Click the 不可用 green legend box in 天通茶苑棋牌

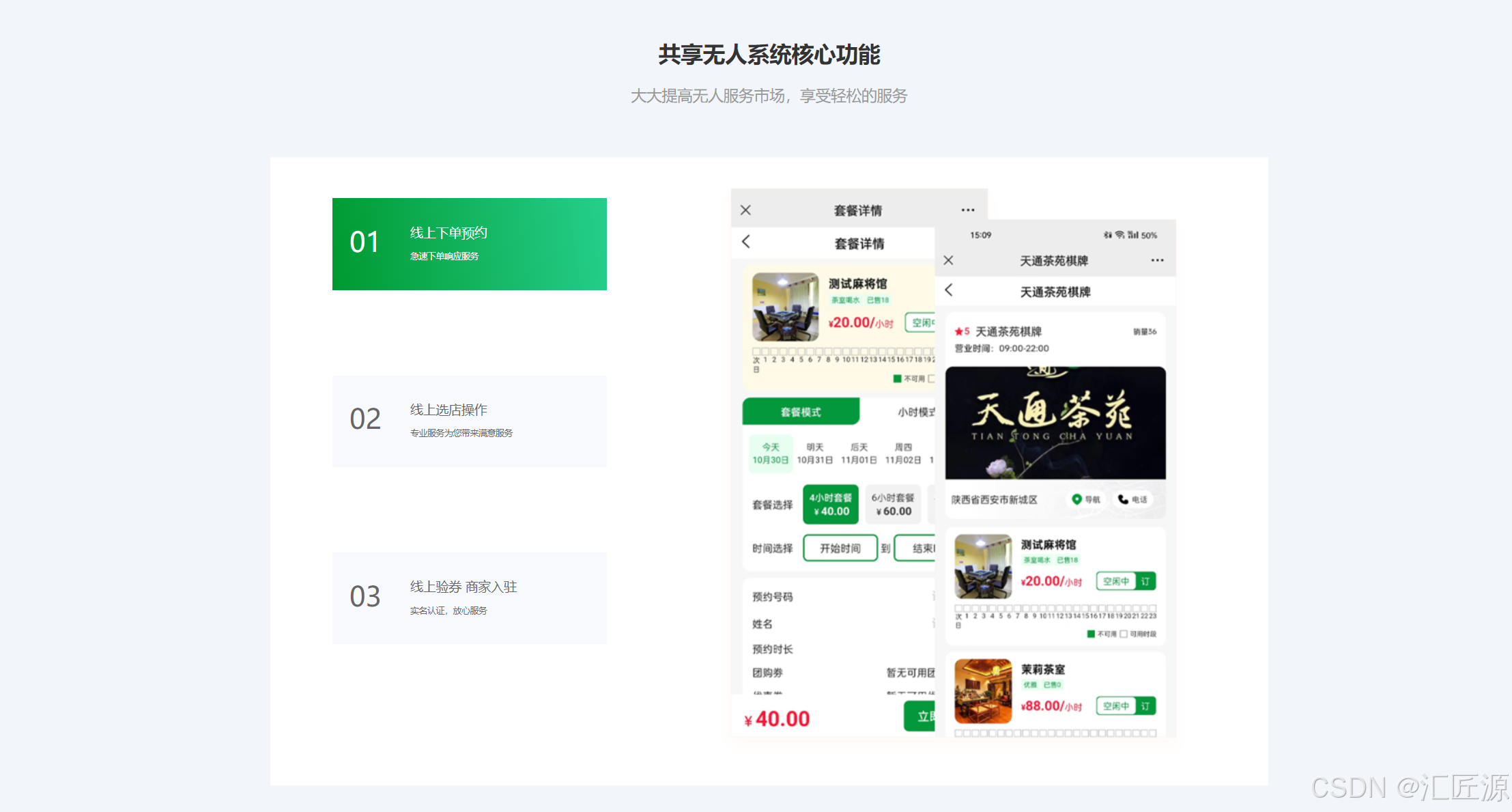click(1091, 634)
